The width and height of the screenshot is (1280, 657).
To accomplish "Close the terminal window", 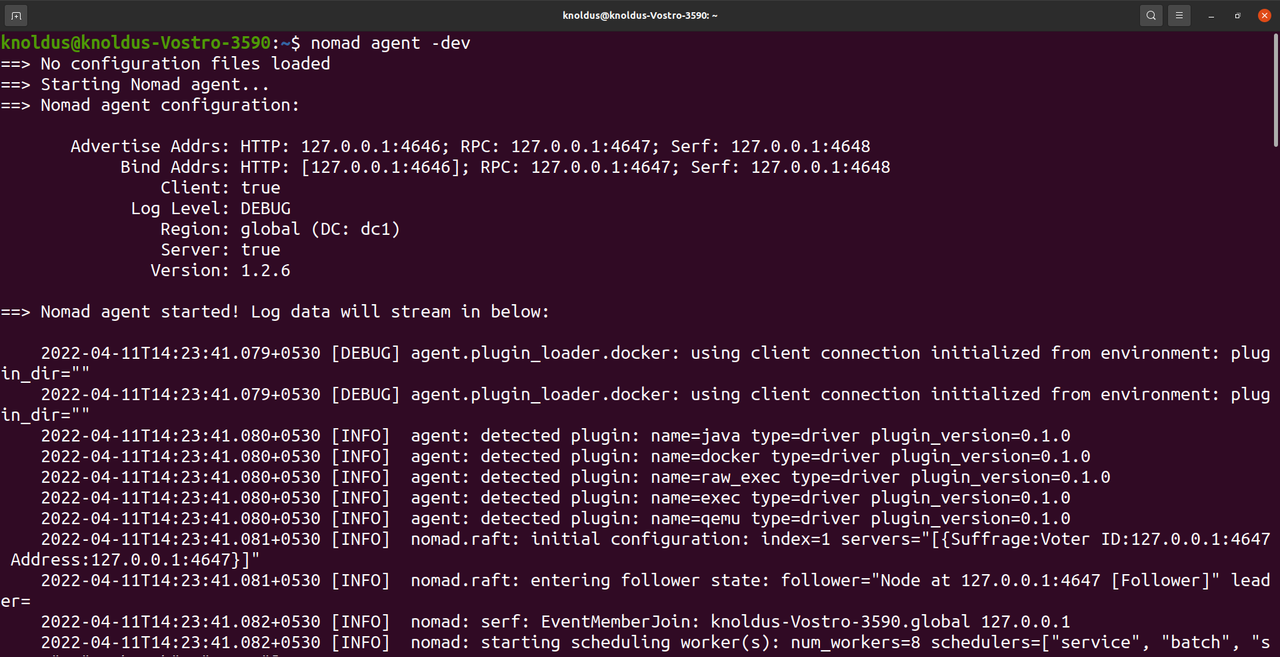I will [1264, 15].
